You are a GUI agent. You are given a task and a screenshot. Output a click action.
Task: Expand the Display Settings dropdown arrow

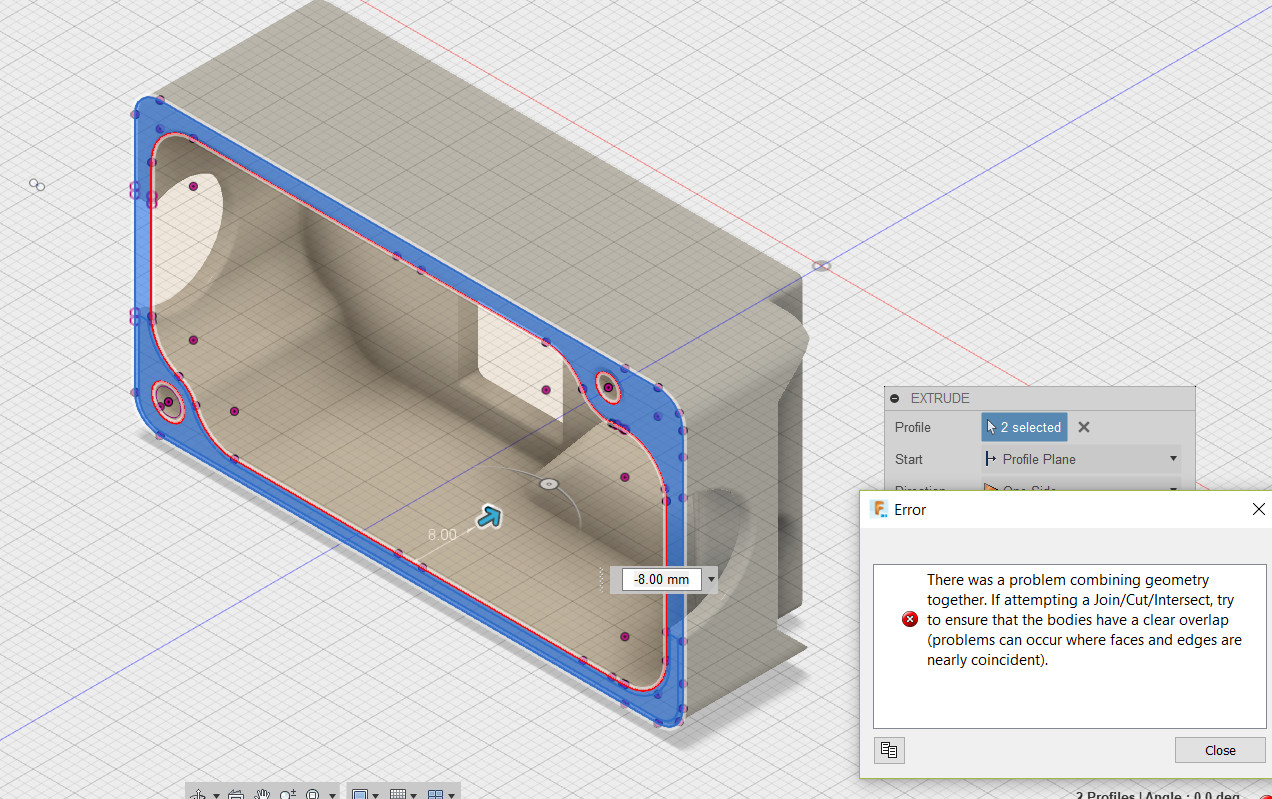pyautogui.click(x=375, y=793)
